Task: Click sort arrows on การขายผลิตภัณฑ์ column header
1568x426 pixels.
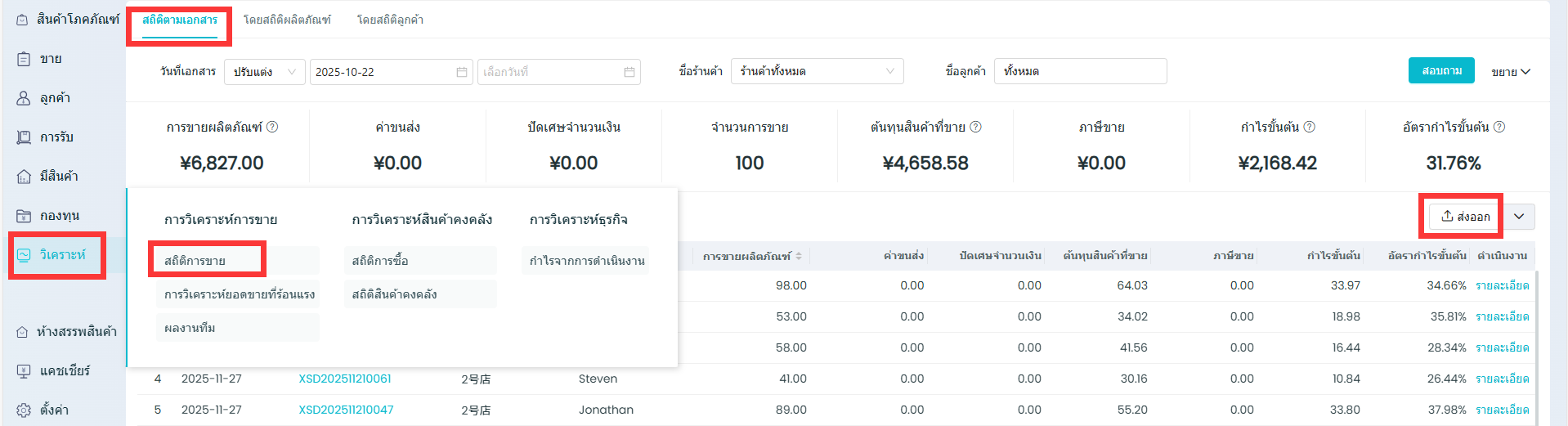Action: [799, 256]
